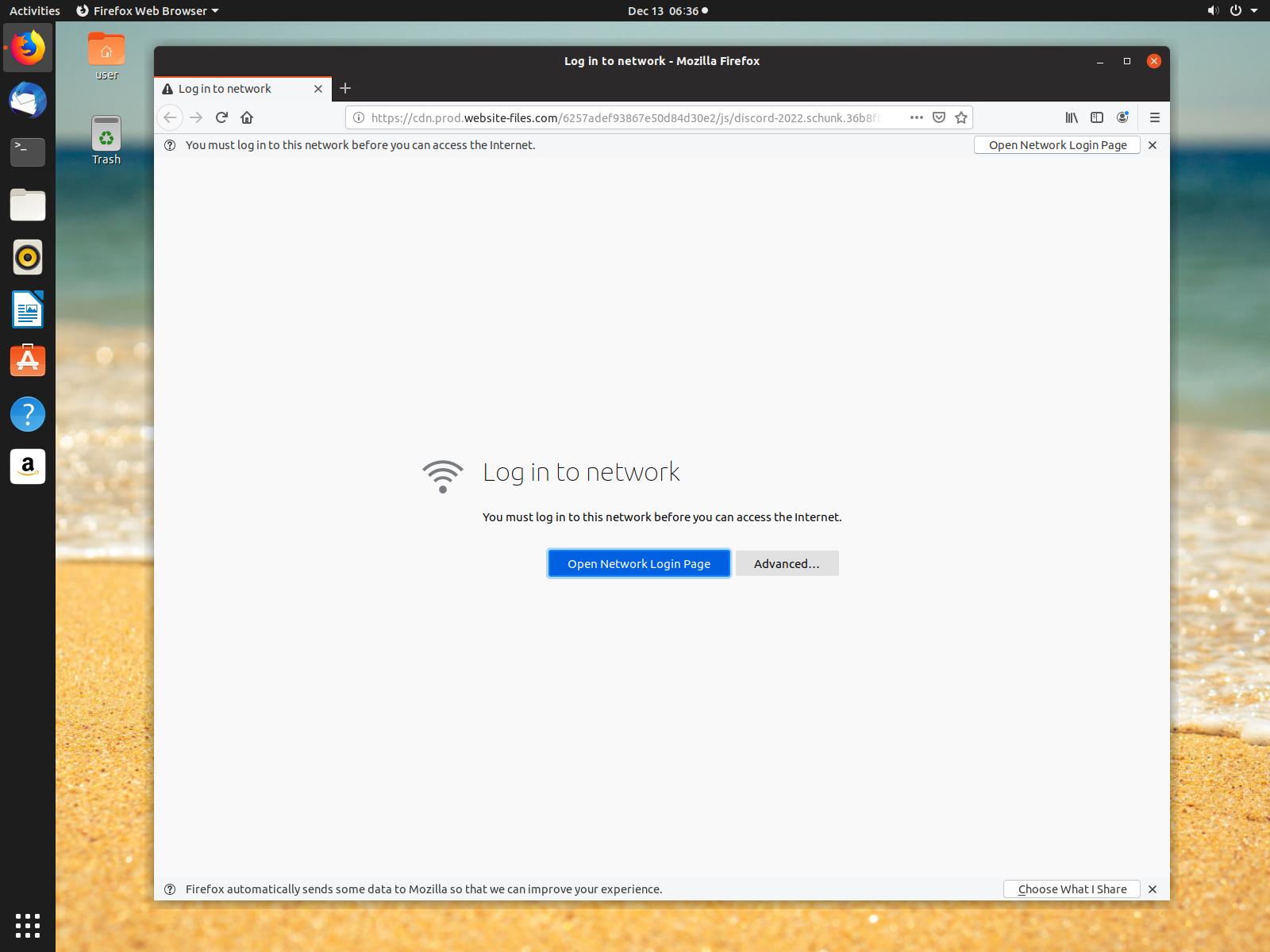Open Firefox Account icon
The image size is (1270, 952).
pyautogui.click(x=1122, y=117)
